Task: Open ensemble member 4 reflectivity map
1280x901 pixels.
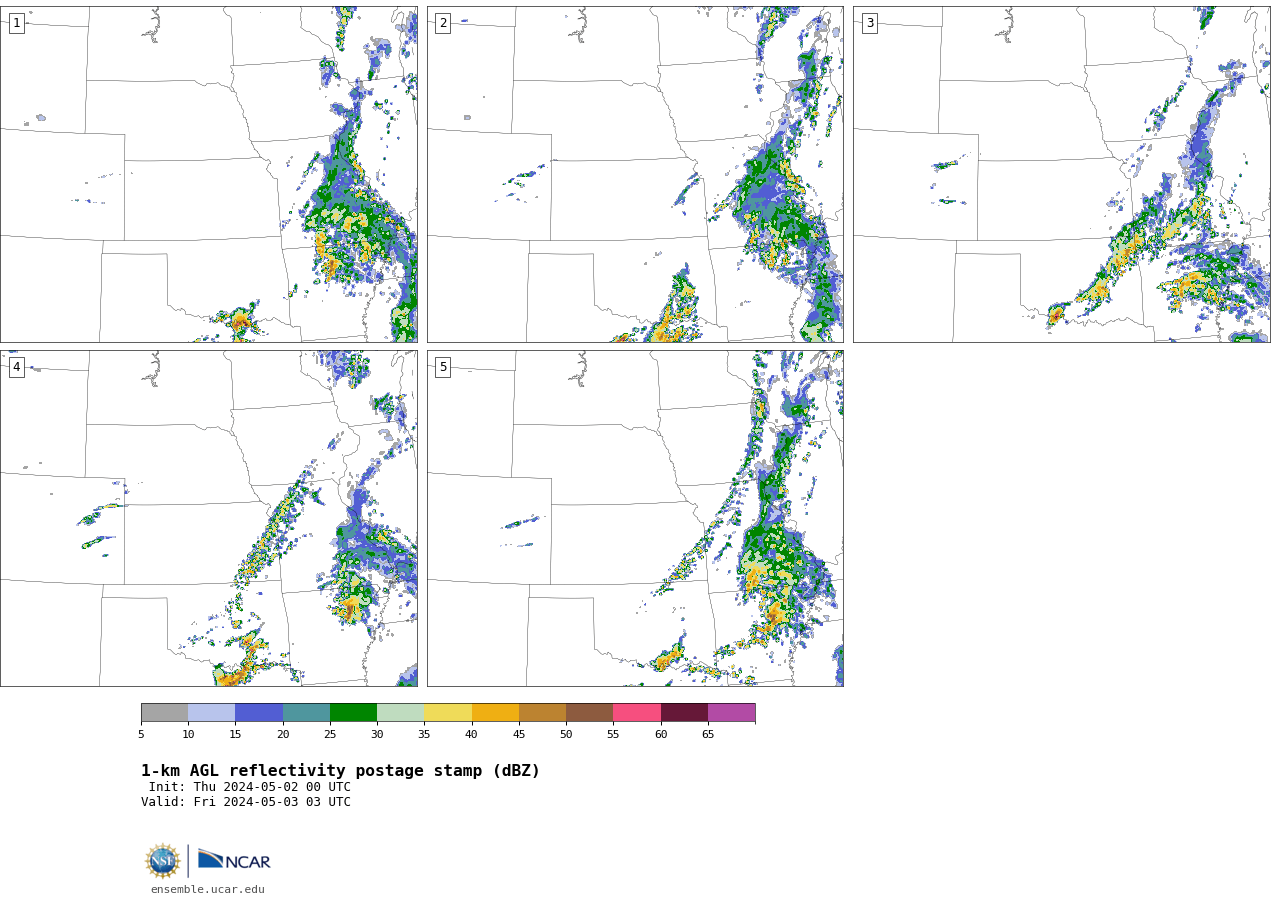Action: click(x=209, y=518)
